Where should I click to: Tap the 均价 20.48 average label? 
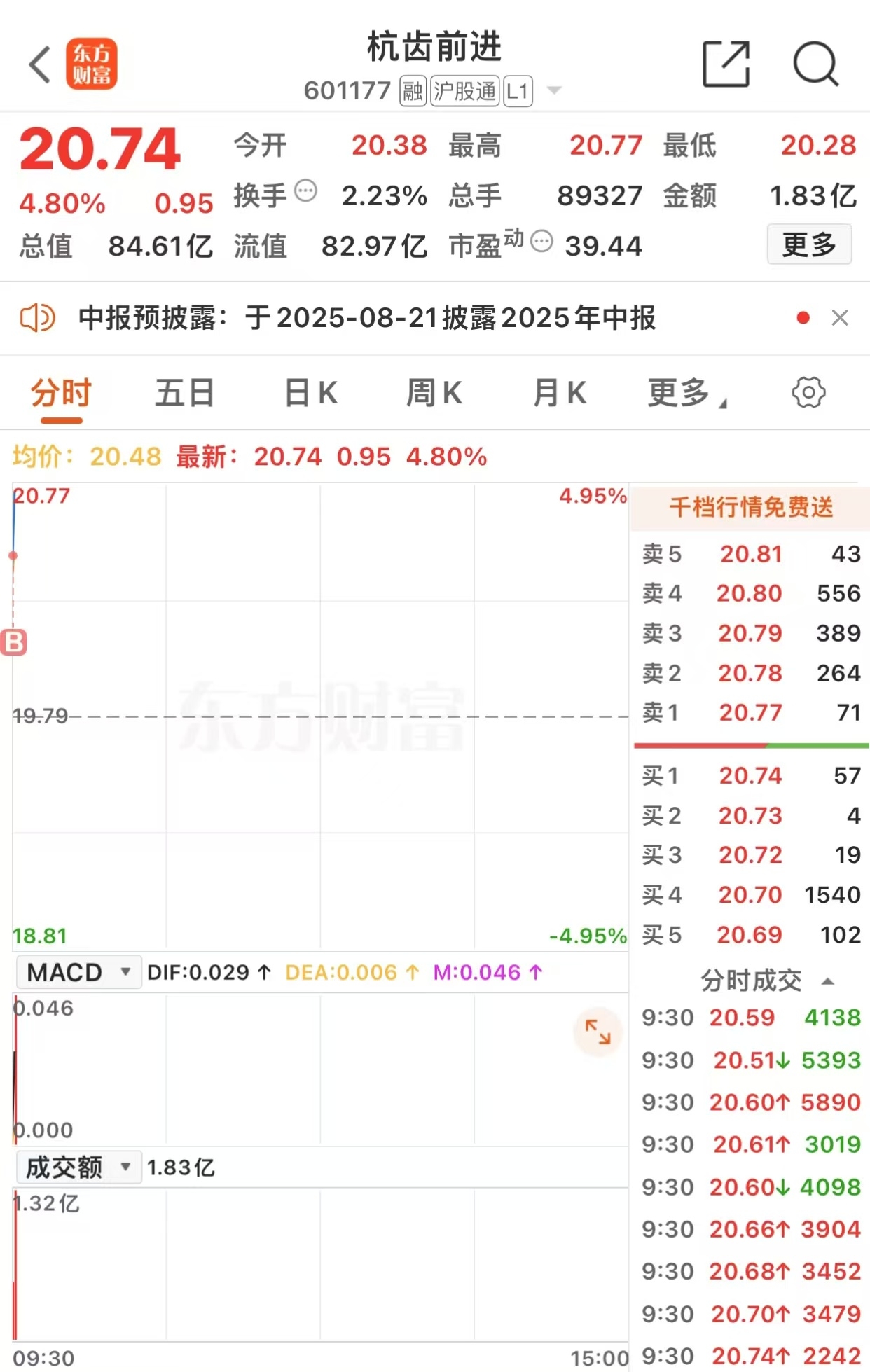click(x=87, y=457)
